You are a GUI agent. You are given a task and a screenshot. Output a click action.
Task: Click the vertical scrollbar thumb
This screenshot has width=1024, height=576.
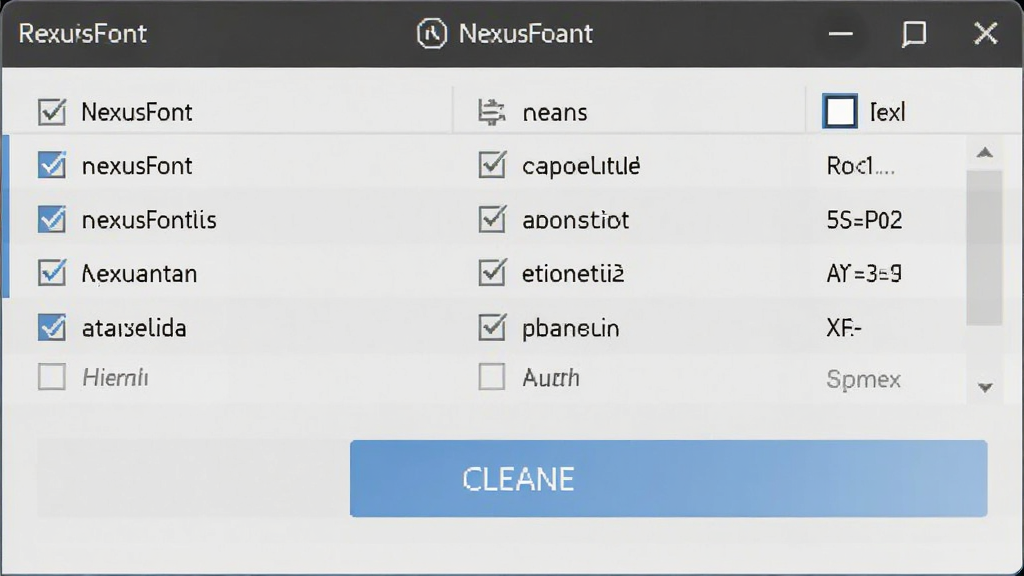(x=984, y=248)
